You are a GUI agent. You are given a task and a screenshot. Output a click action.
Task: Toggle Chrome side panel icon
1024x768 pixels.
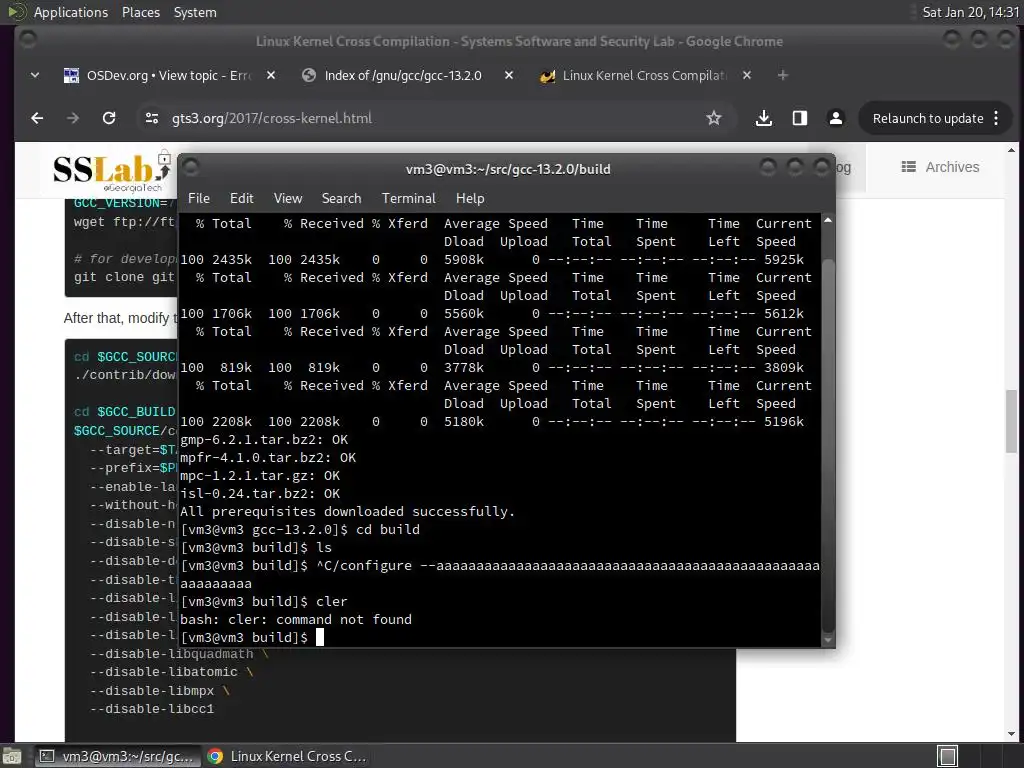coord(799,118)
